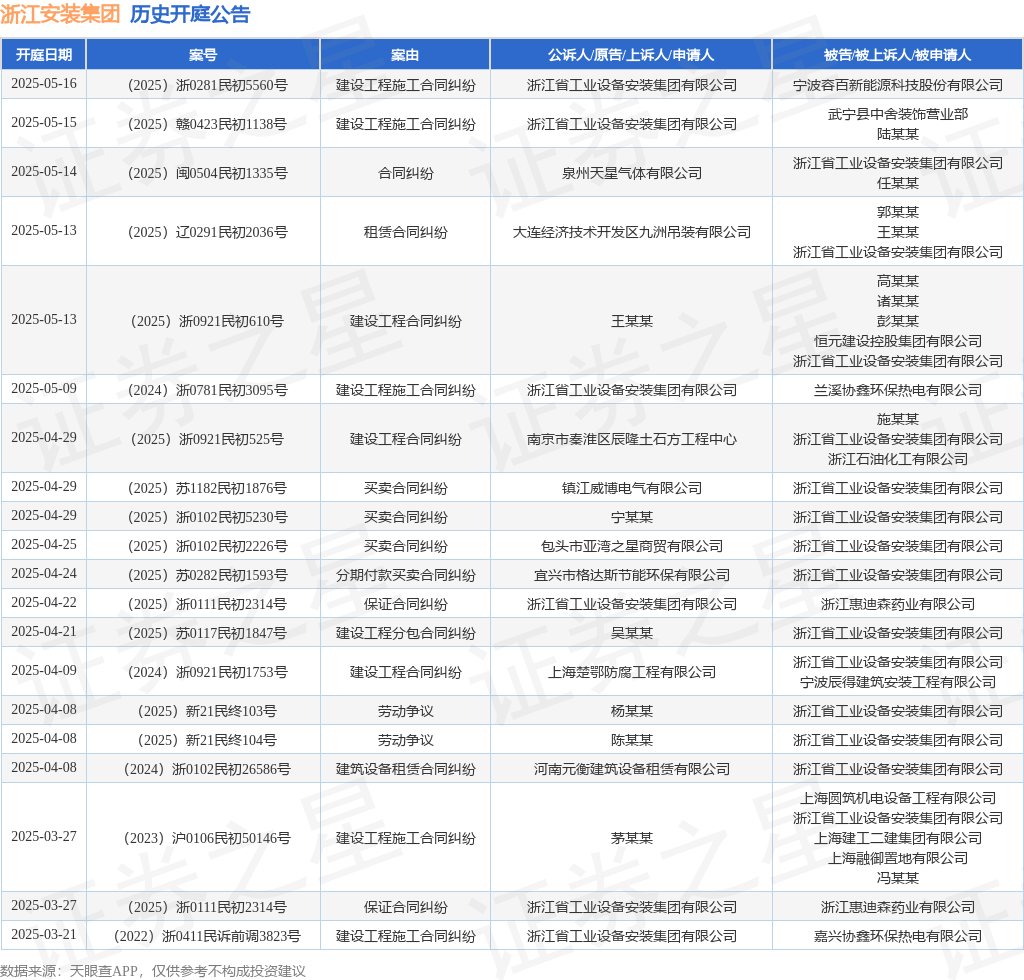The height and width of the screenshot is (980, 1024).
Task: Click the date 2025-05-15
Action: (x=44, y=123)
